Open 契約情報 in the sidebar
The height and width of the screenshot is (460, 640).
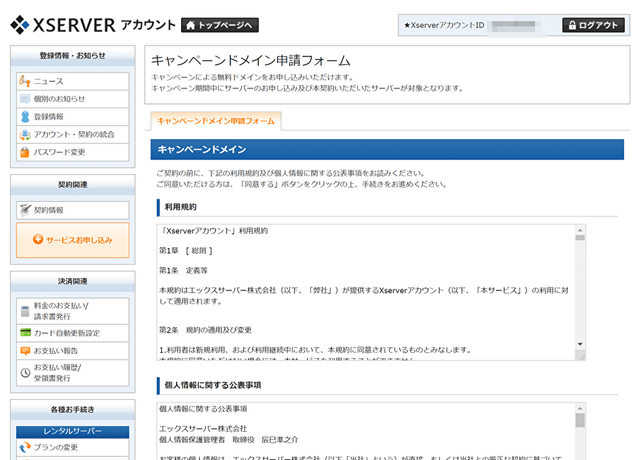click(x=73, y=210)
